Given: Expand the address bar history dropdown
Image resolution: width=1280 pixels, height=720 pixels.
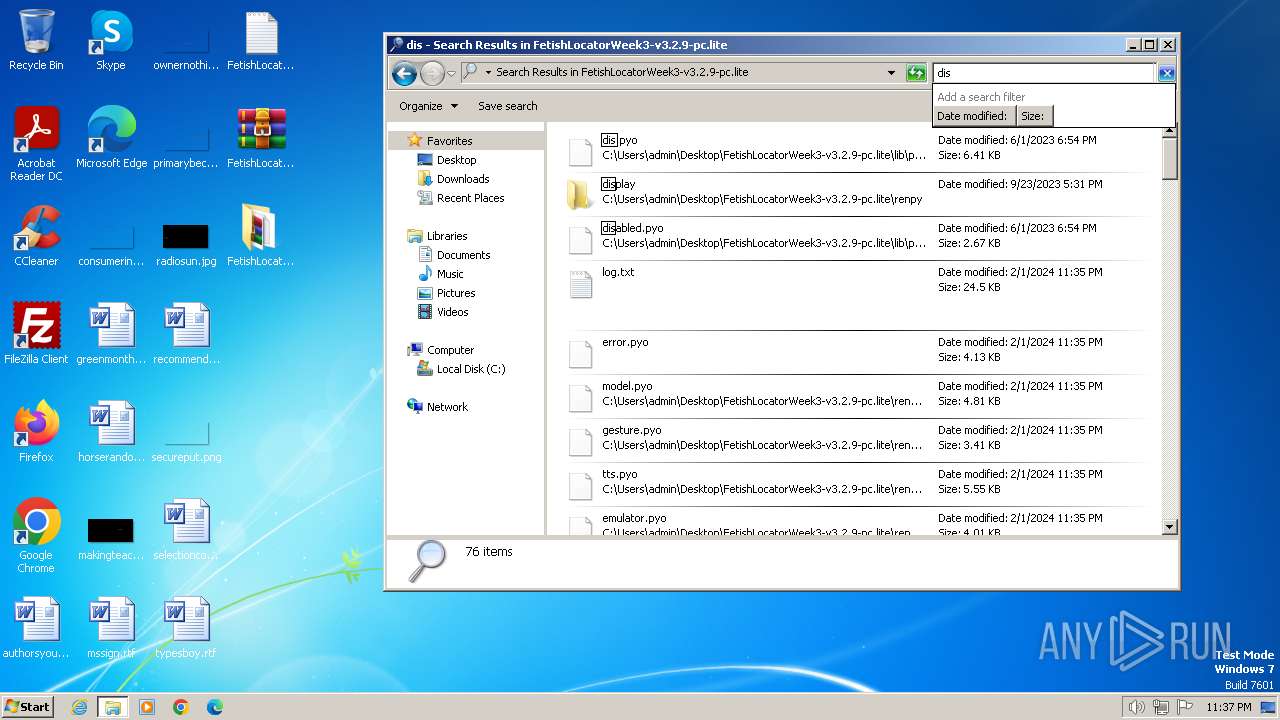Looking at the screenshot, I should coord(891,73).
